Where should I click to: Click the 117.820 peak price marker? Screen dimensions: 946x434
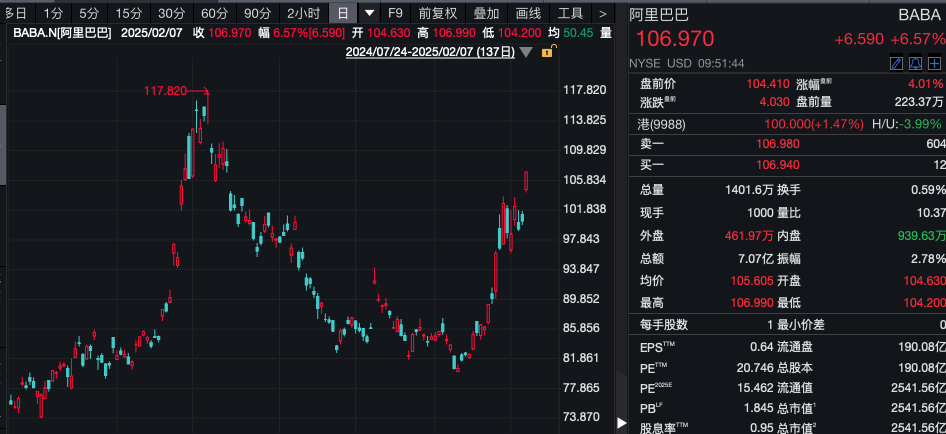pos(165,91)
